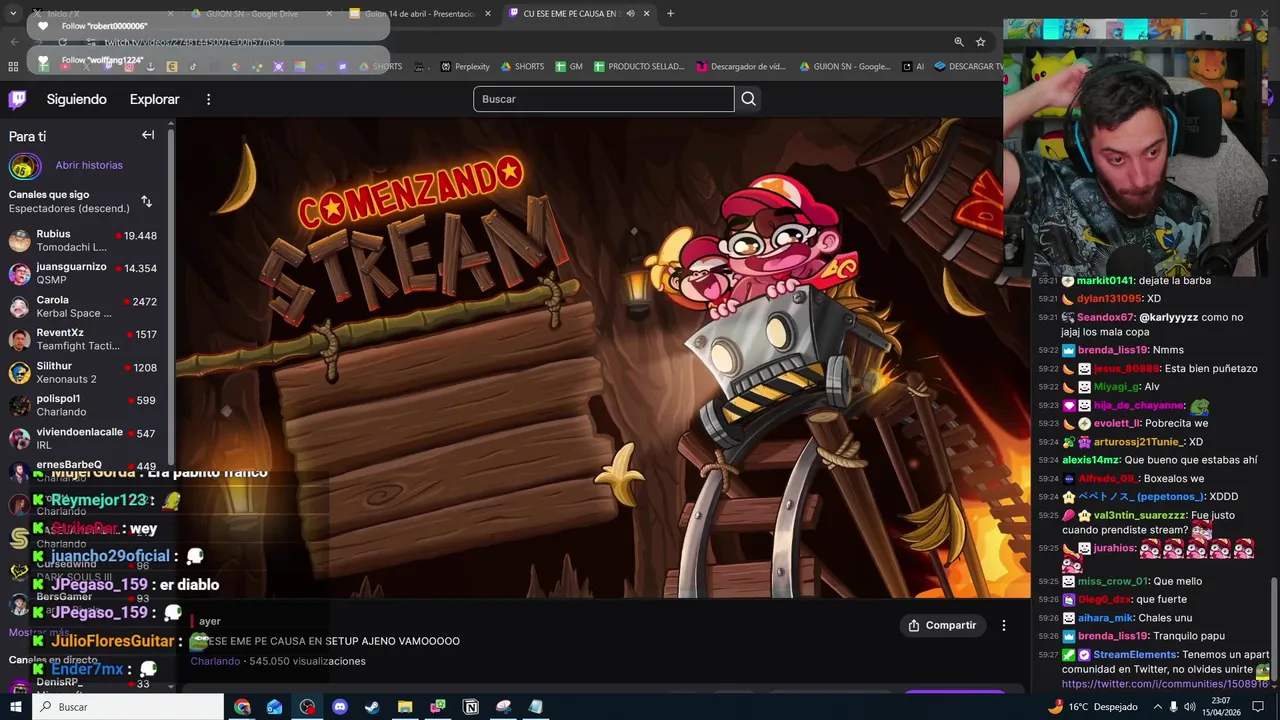The height and width of the screenshot is (720, 1280).
Task: Open the AI bookmark
Action: (913, 67)
